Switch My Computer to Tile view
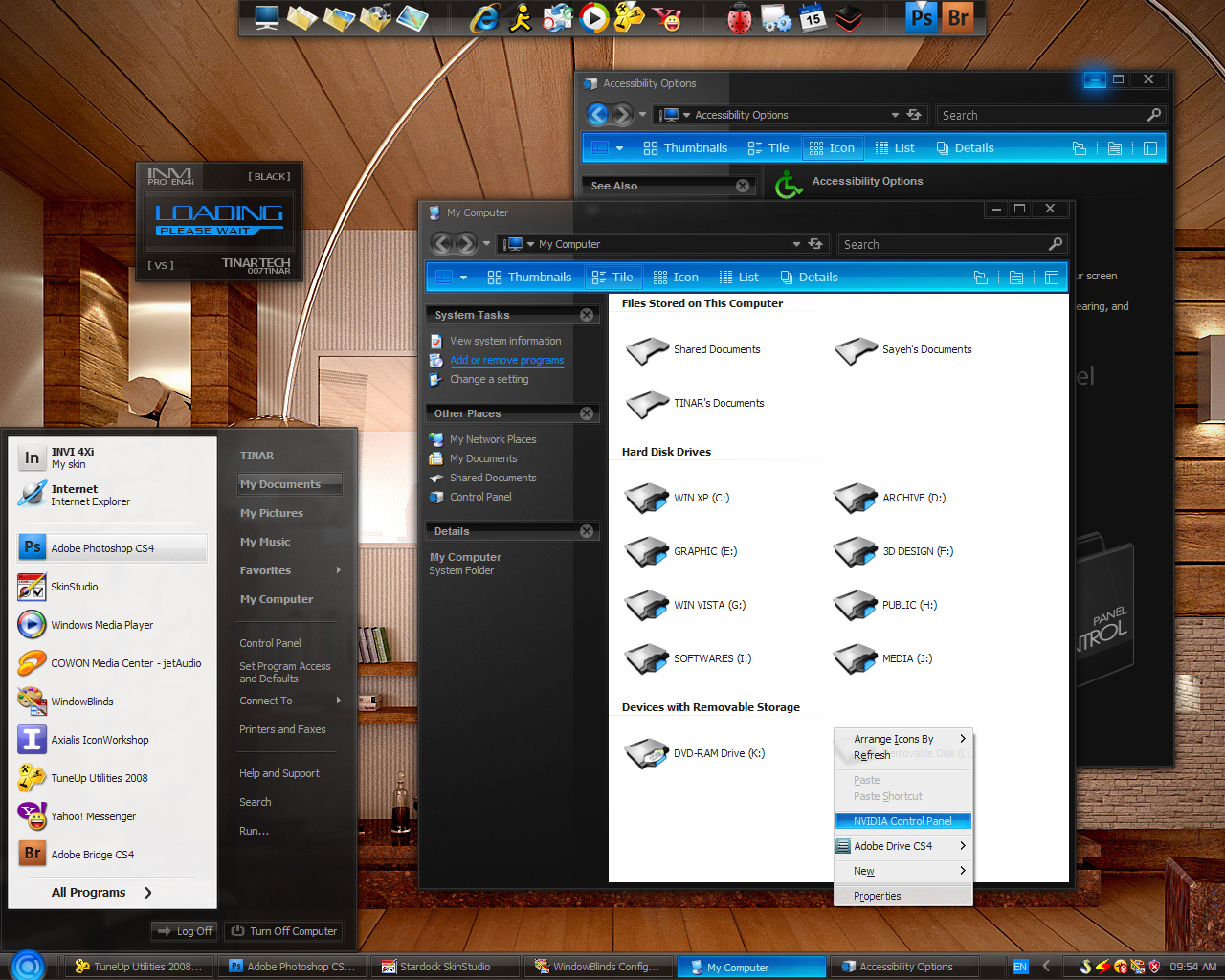Image resolution: width=1225 pixels, height=980 pixels. click(x=612, y=278)
